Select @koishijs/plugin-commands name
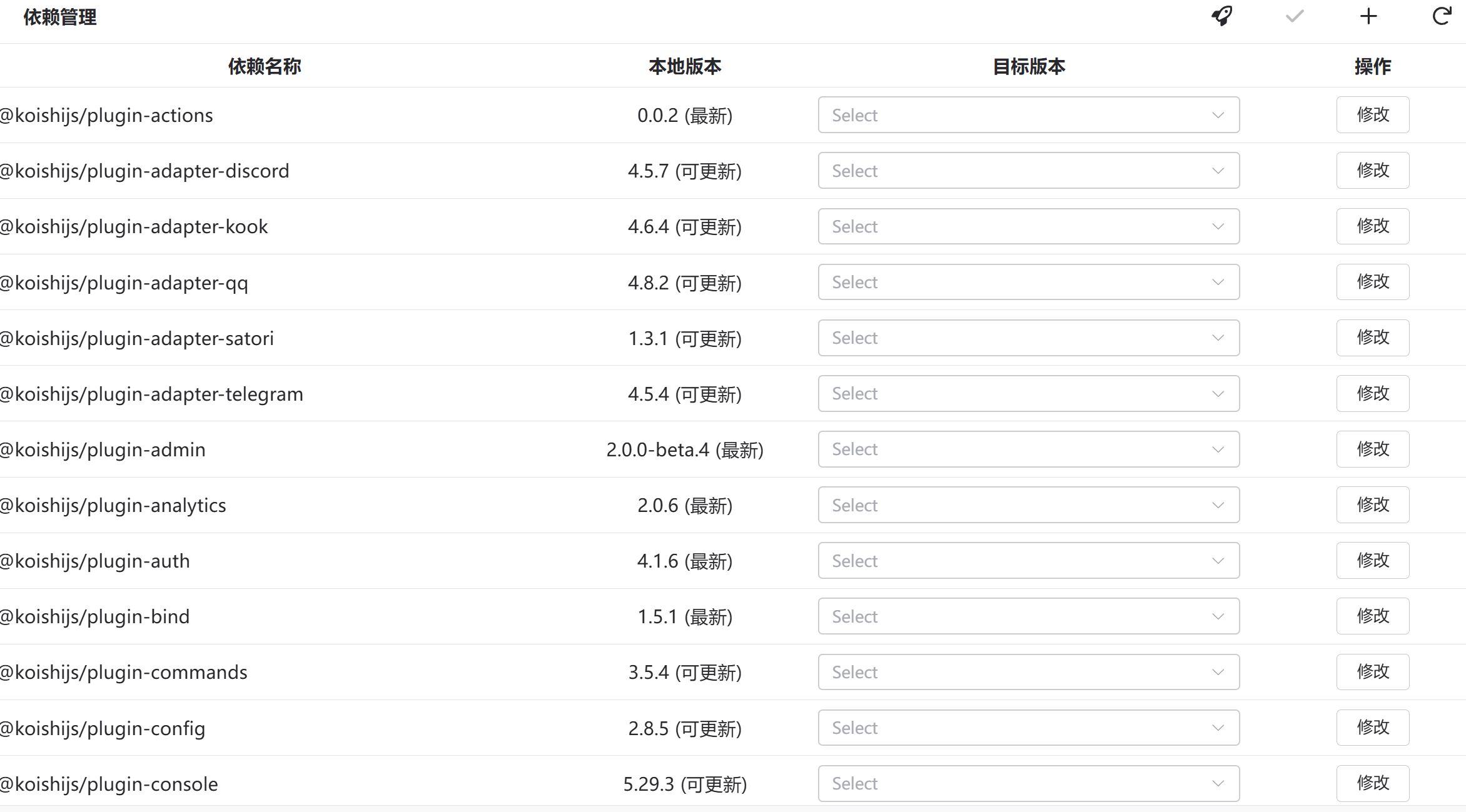The width and height of the screenshot is (1466, 812). [124, 673]
